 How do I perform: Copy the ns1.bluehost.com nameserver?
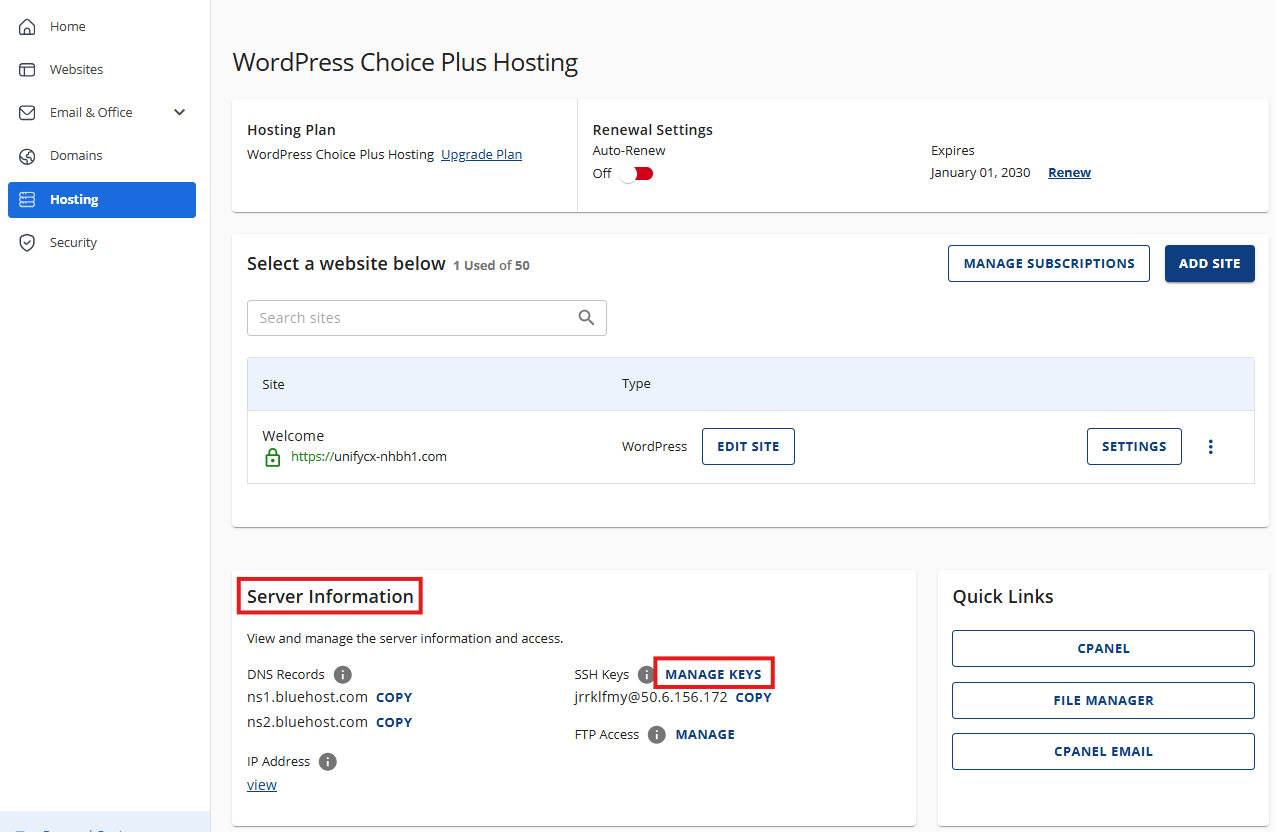(x=393, y=697)
